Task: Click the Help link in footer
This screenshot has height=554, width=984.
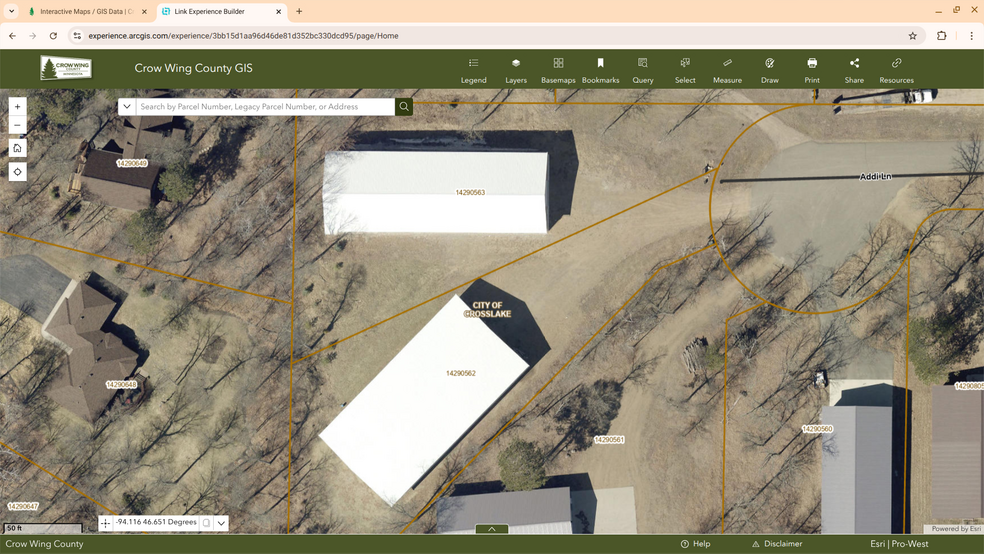Action: (x=696, y=544)
